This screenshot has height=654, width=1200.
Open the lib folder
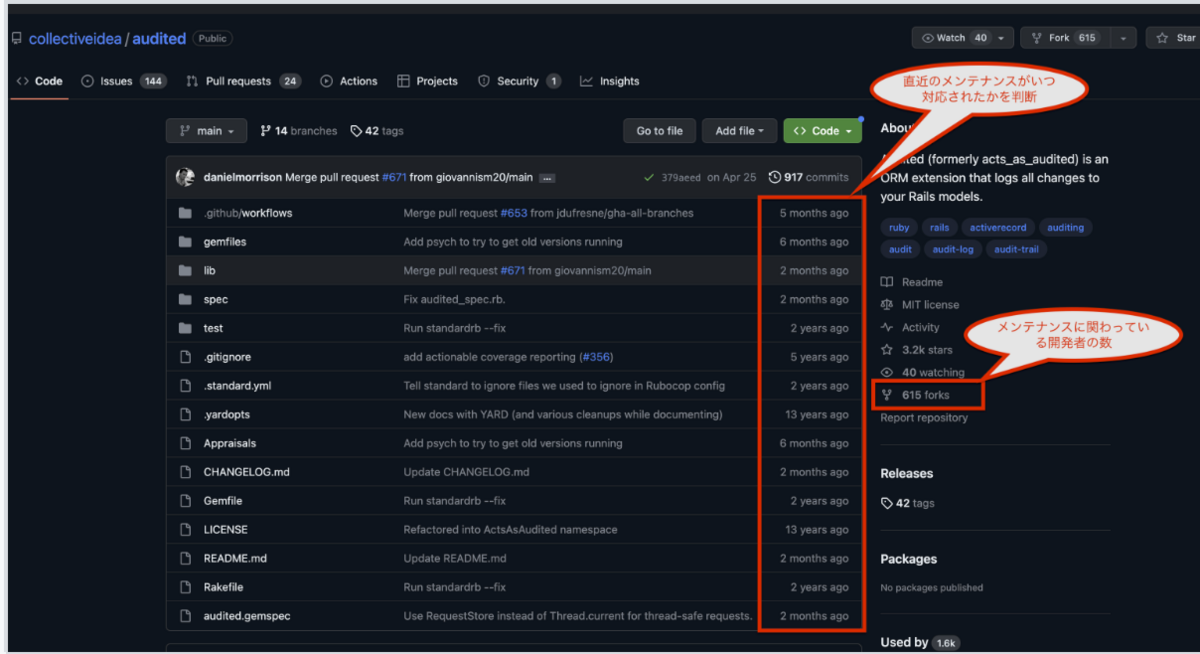pos(209,270)
